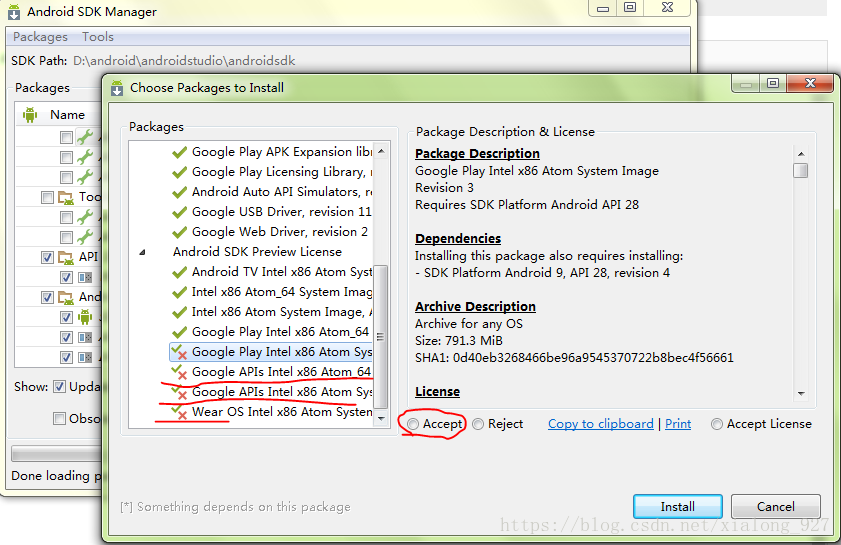Select Google Play Intel x86 Atom_64 row

pos(272,332)
